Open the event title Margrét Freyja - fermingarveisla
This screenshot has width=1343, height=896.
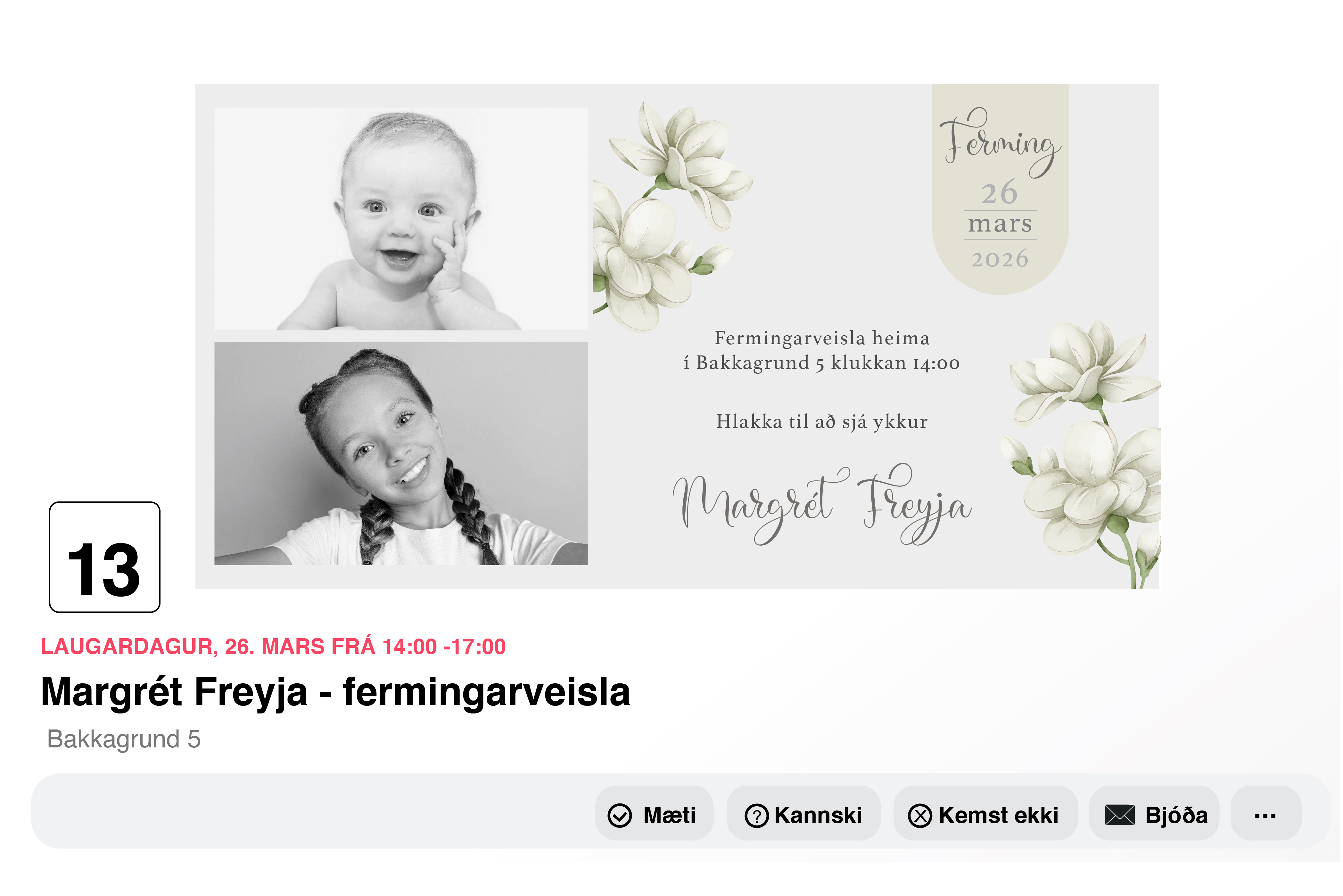click(336, 693)
